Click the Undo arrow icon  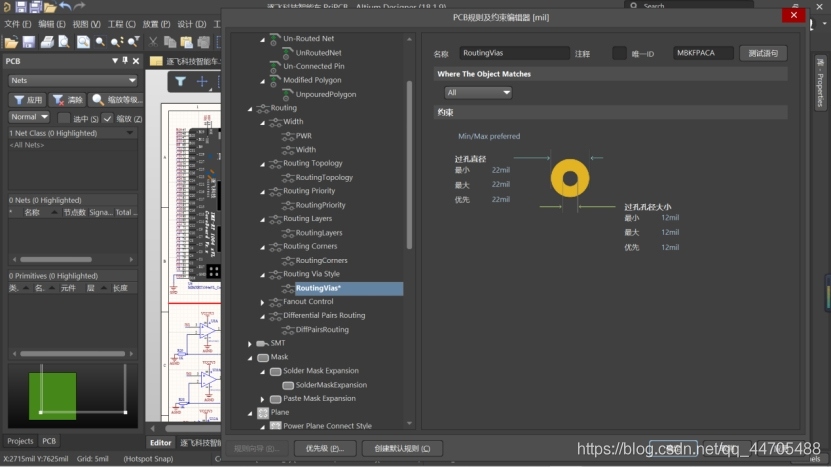point(65,6)
